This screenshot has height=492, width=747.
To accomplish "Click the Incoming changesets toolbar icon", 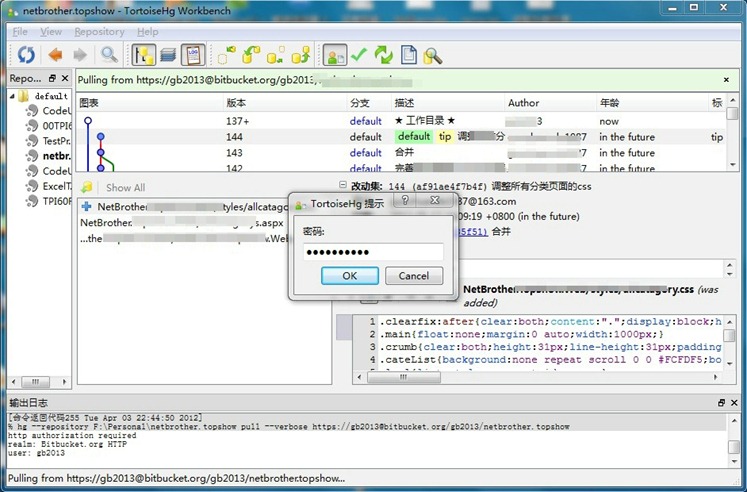I will (x=227, y=55).
